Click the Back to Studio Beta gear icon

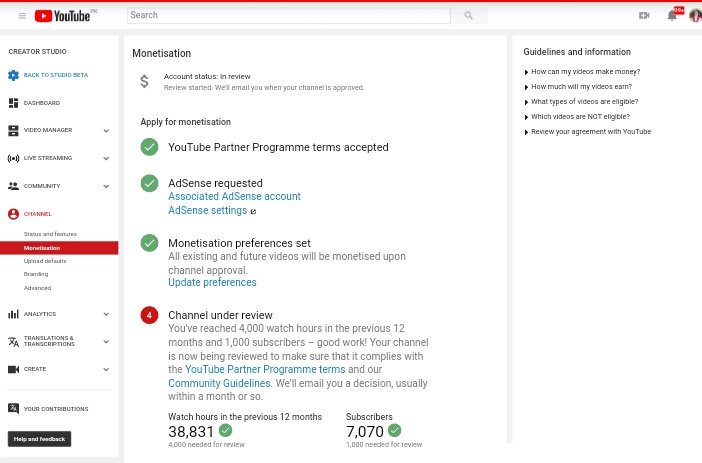(13, 75)
